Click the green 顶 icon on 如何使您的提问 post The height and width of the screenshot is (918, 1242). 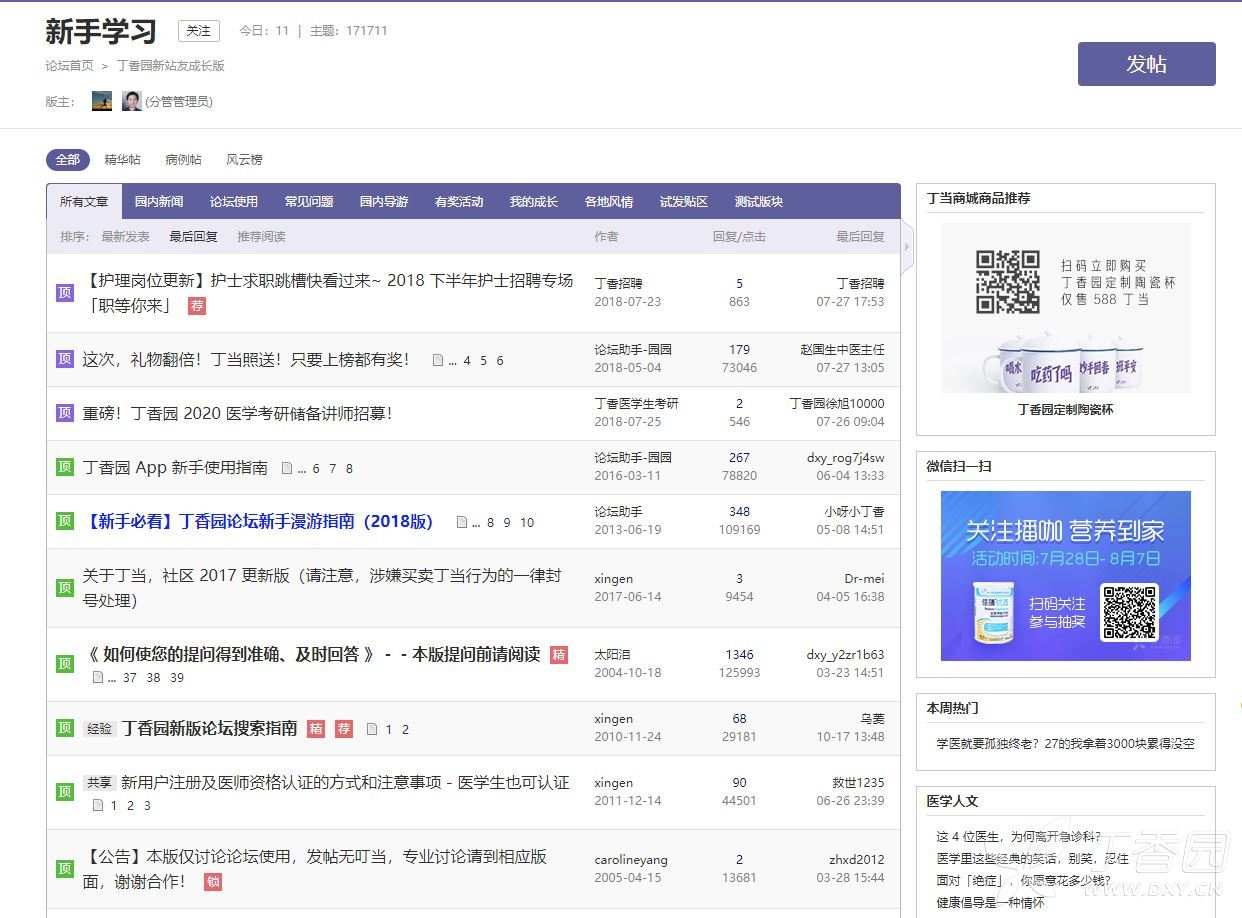point(65,664)
